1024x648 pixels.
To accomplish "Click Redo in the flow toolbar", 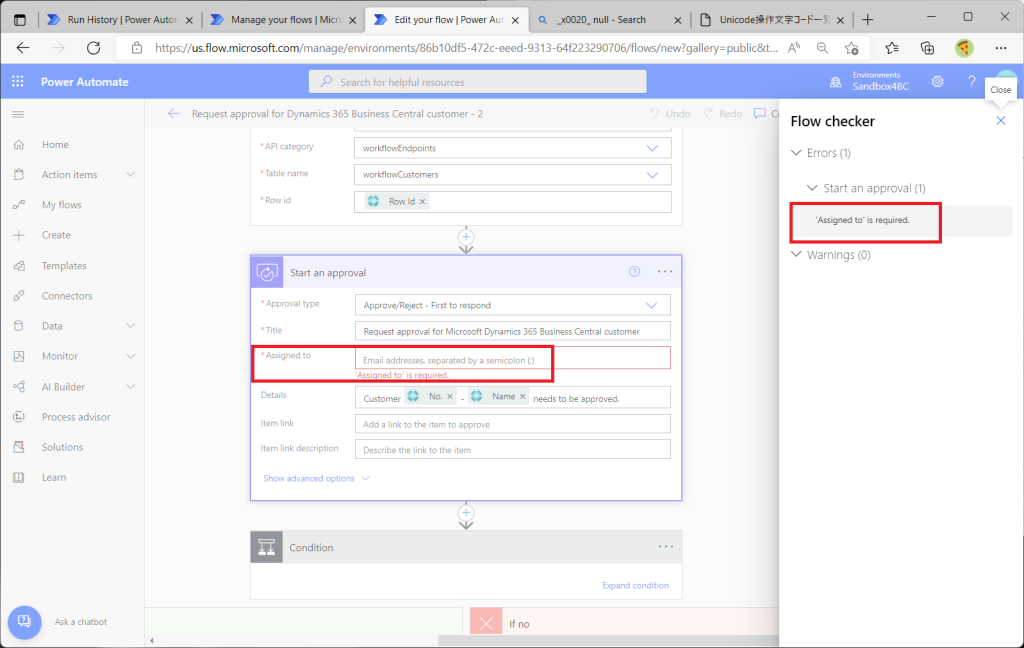I will tap(723, 114).
